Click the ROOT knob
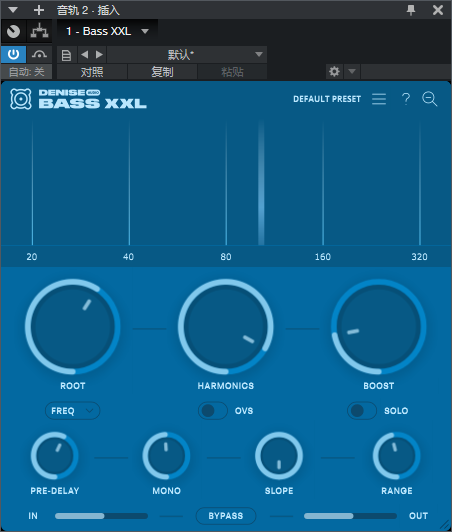This screenshot has height=532, width=452. click(x=73, y=327)
